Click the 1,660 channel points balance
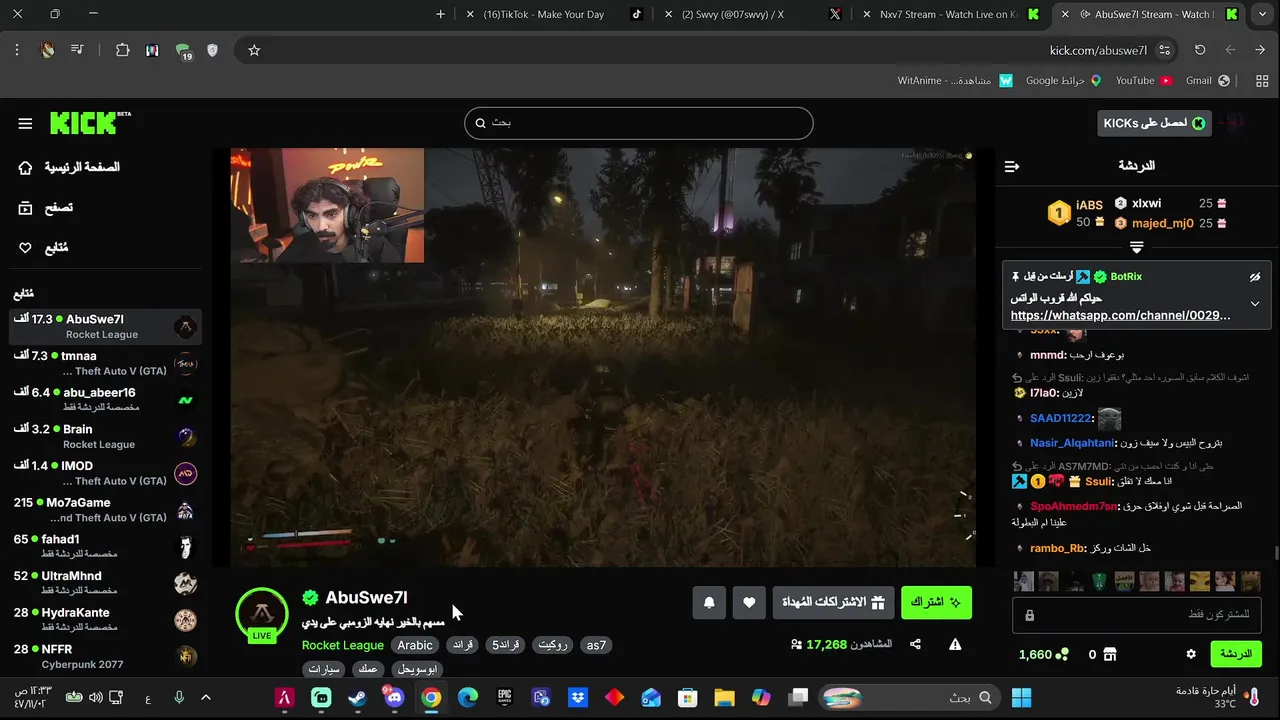This screenshot has height=720, width=1280. point(1043,654)
